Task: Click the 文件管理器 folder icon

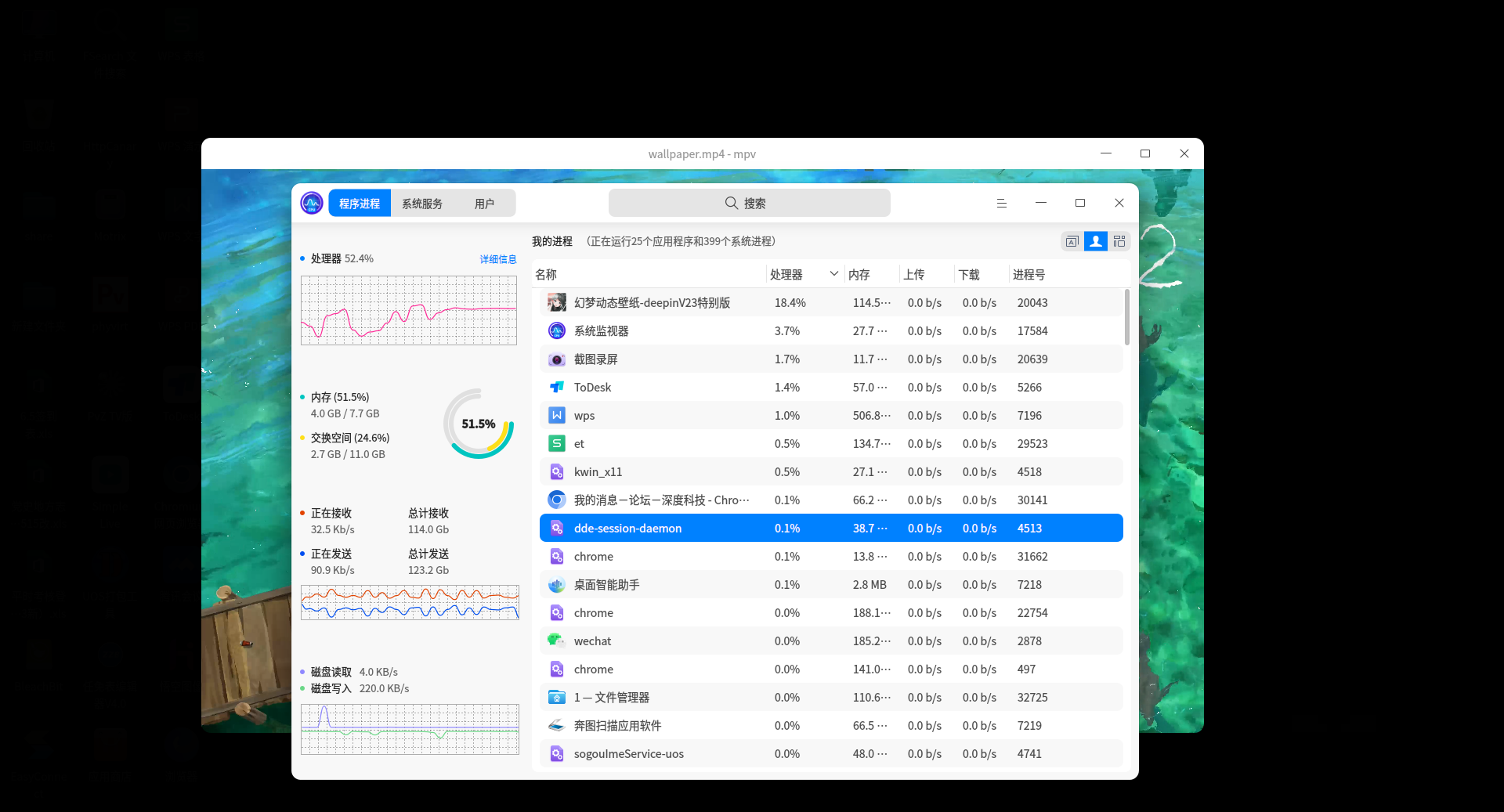Action: tap(557, 697)
